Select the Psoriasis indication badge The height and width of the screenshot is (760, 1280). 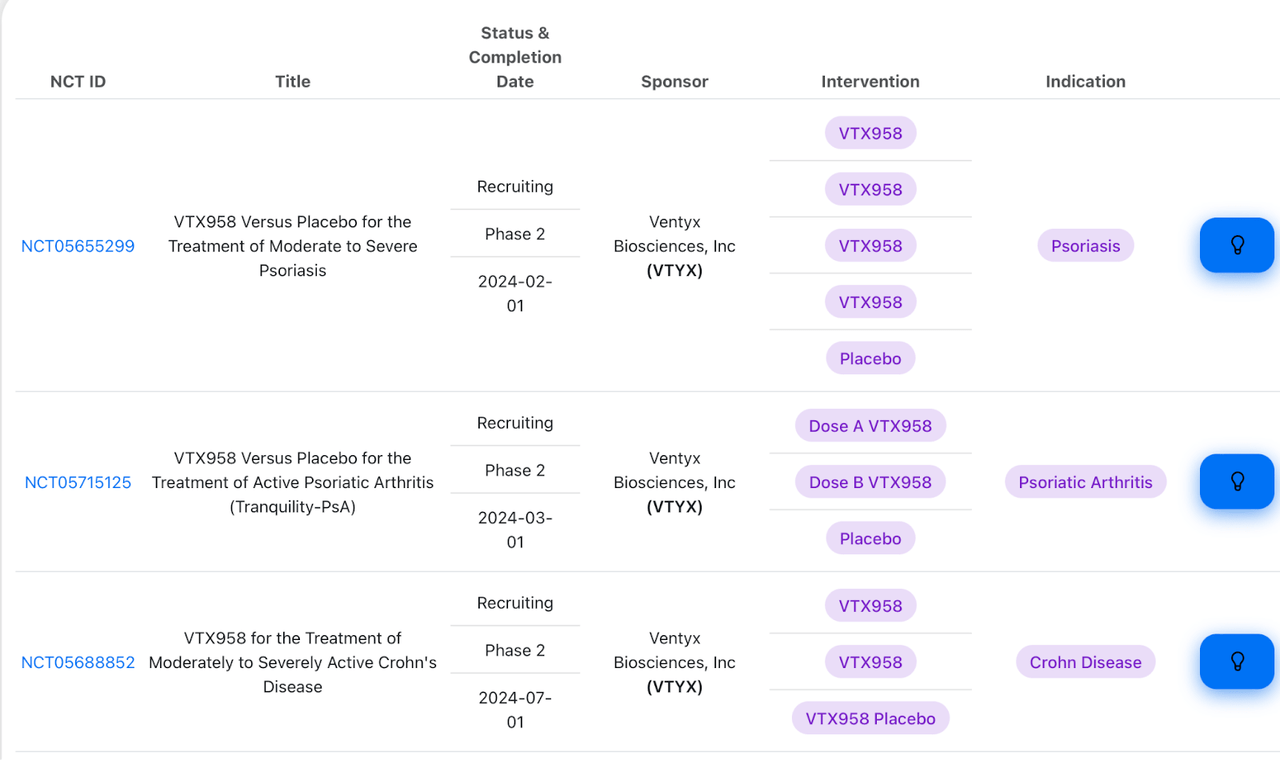pyautogui.click(x=1085, y=245)
